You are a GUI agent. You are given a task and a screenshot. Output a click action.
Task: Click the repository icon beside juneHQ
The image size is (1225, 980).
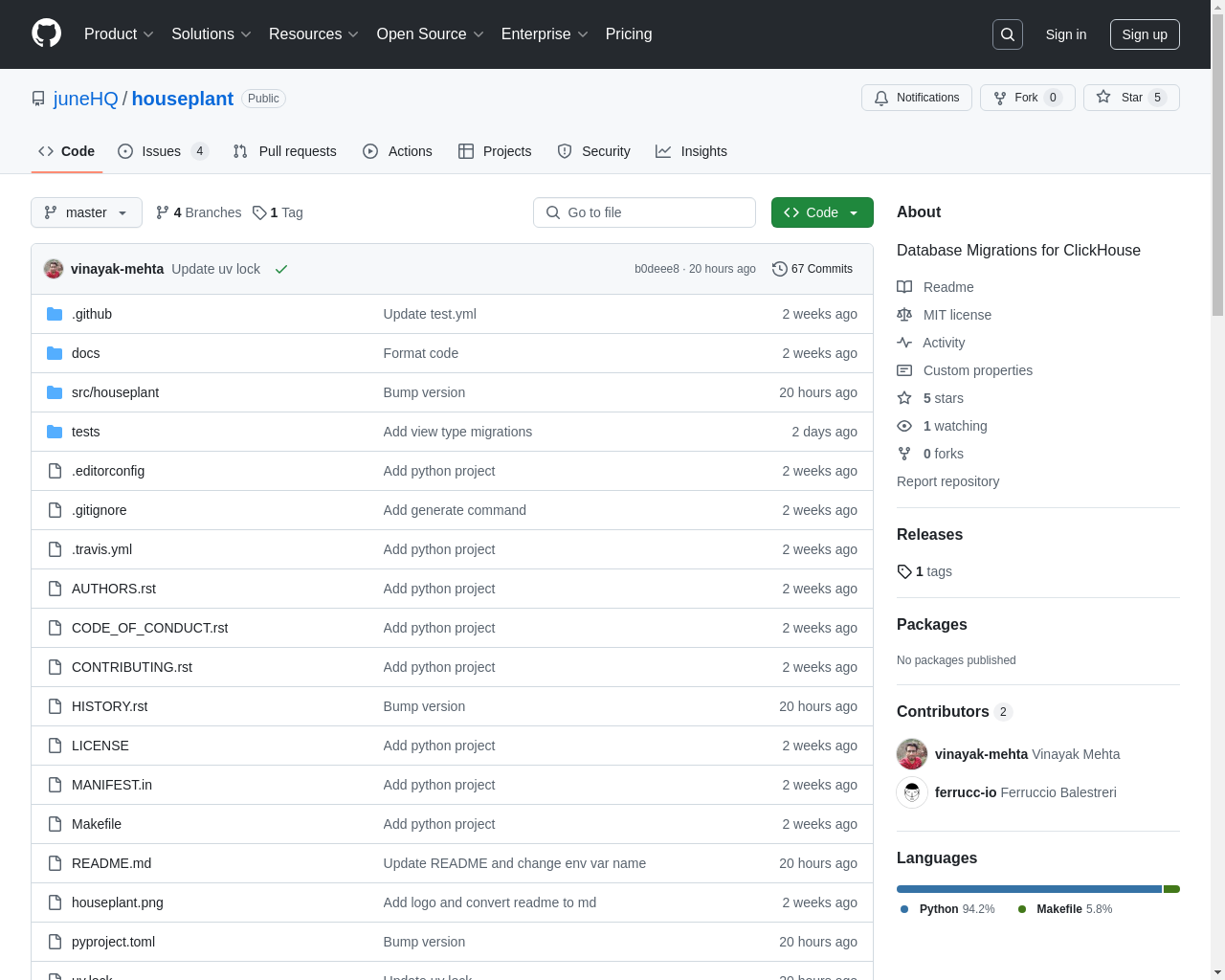pyautogui.click(x=38, y=99)
